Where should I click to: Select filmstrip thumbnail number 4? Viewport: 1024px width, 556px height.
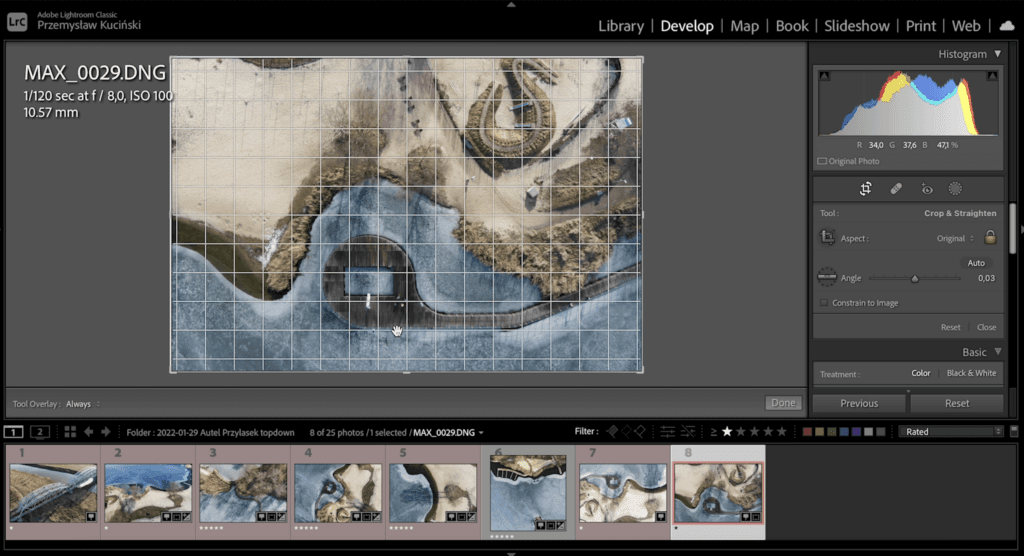[338, 493]
